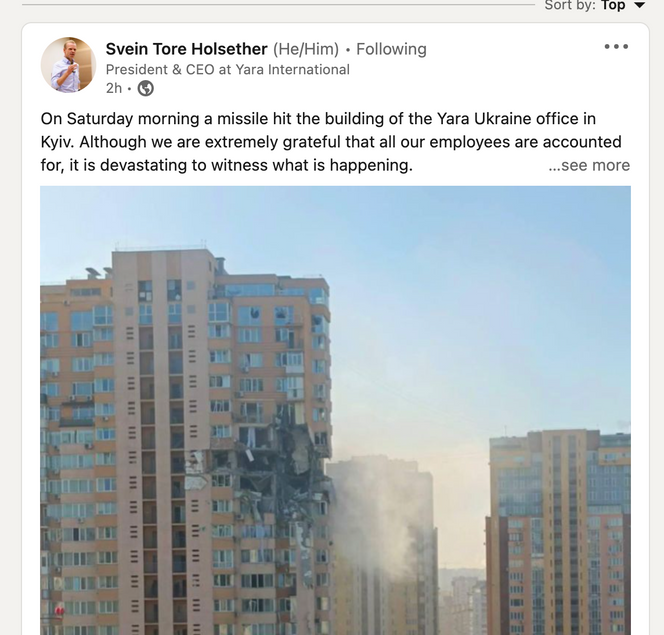
Task: Open Svein Tore Holsether's profile photo
Action: (68, 65)
